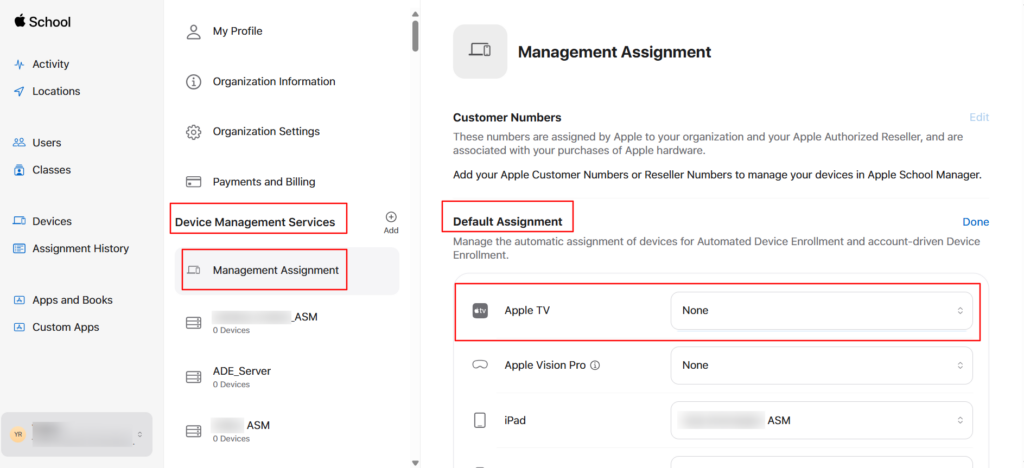Viewport: 1024px width, 468px height.
Task: Click the Default Assignment heading
Action: coord(507,222)
